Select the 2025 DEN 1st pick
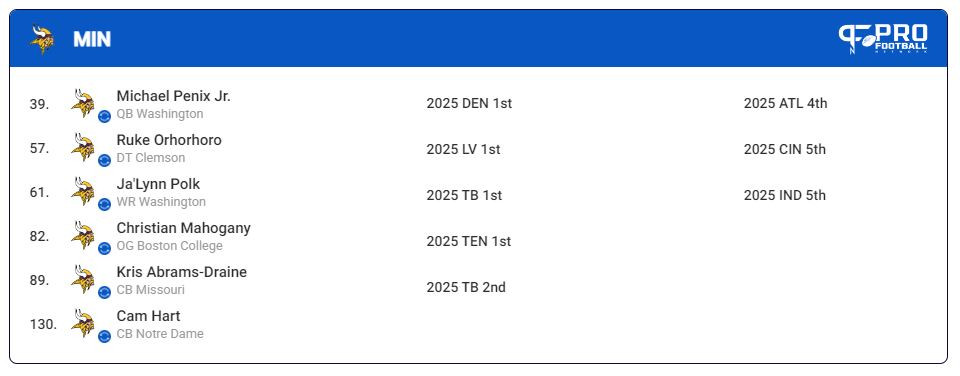 click(x=469, y=103)
